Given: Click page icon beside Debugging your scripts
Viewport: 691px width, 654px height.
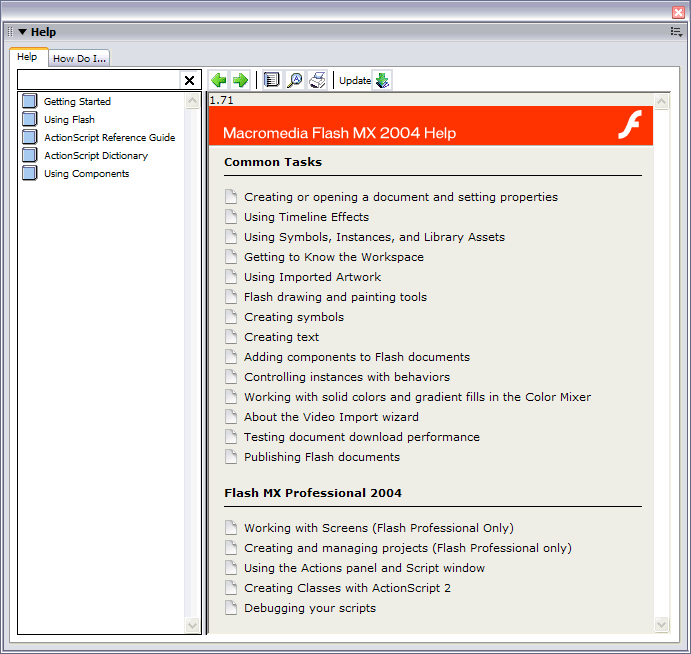Looking at the screenshot, I should (x=231, y=608).
